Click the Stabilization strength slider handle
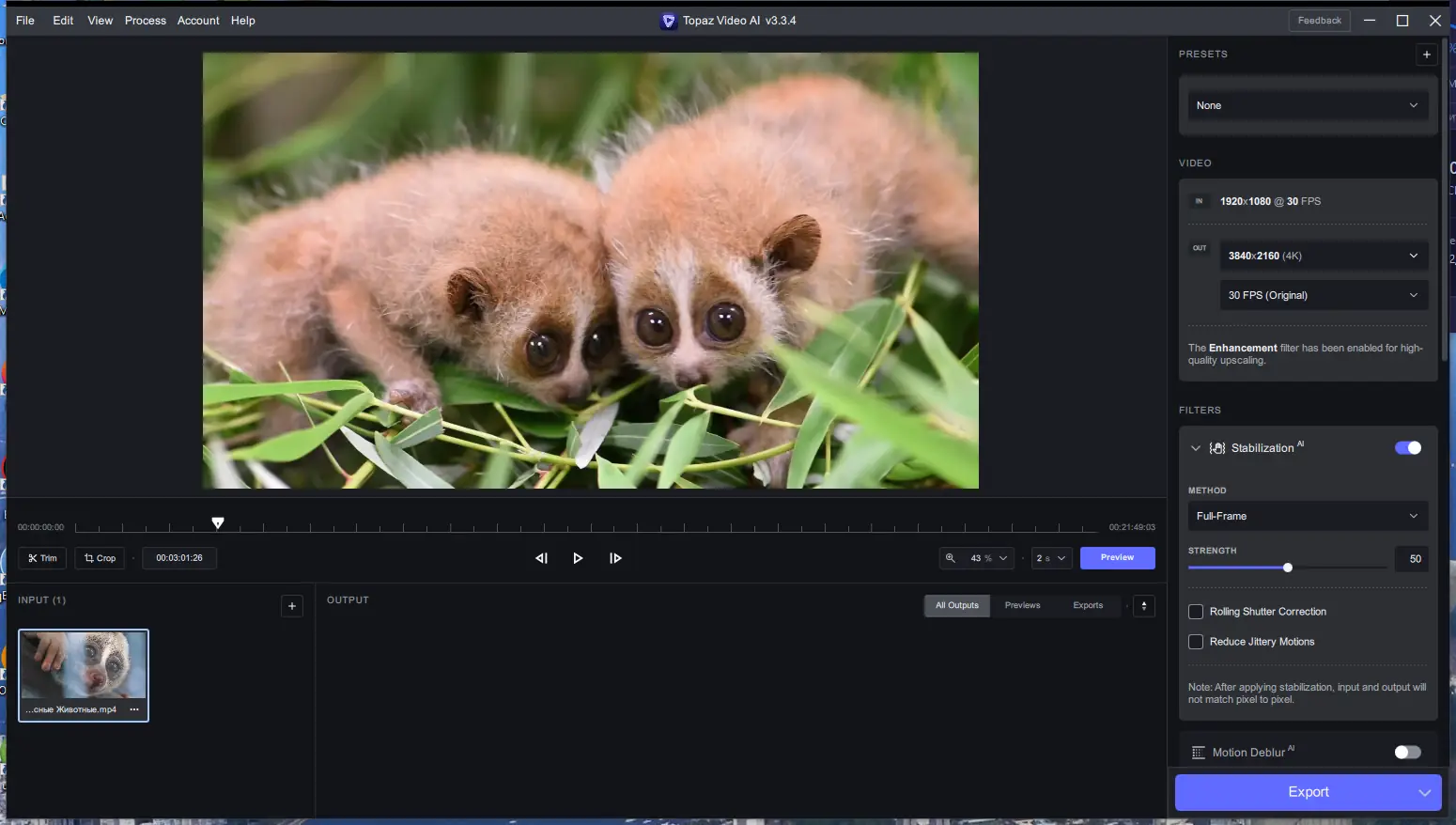Screen dimensions: 1456x825 point(1288,568)
